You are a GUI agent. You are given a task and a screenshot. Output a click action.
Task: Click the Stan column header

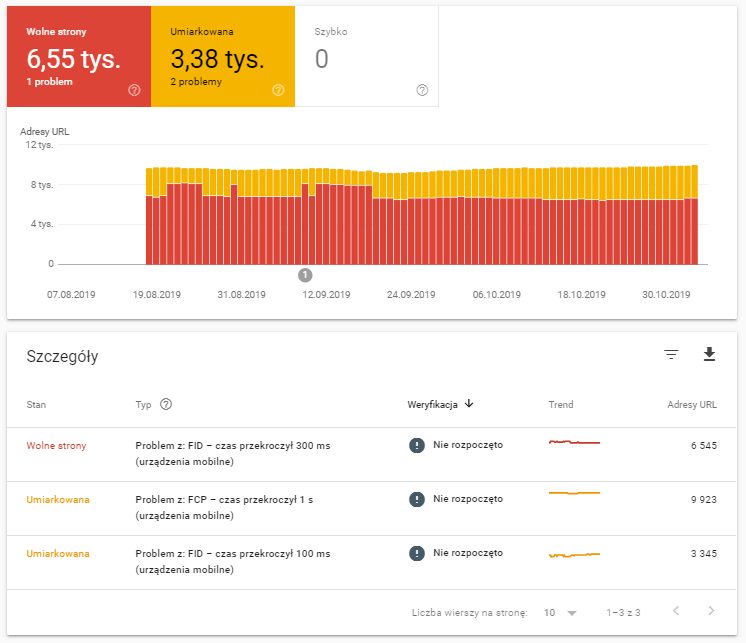(x=37, y=405)
